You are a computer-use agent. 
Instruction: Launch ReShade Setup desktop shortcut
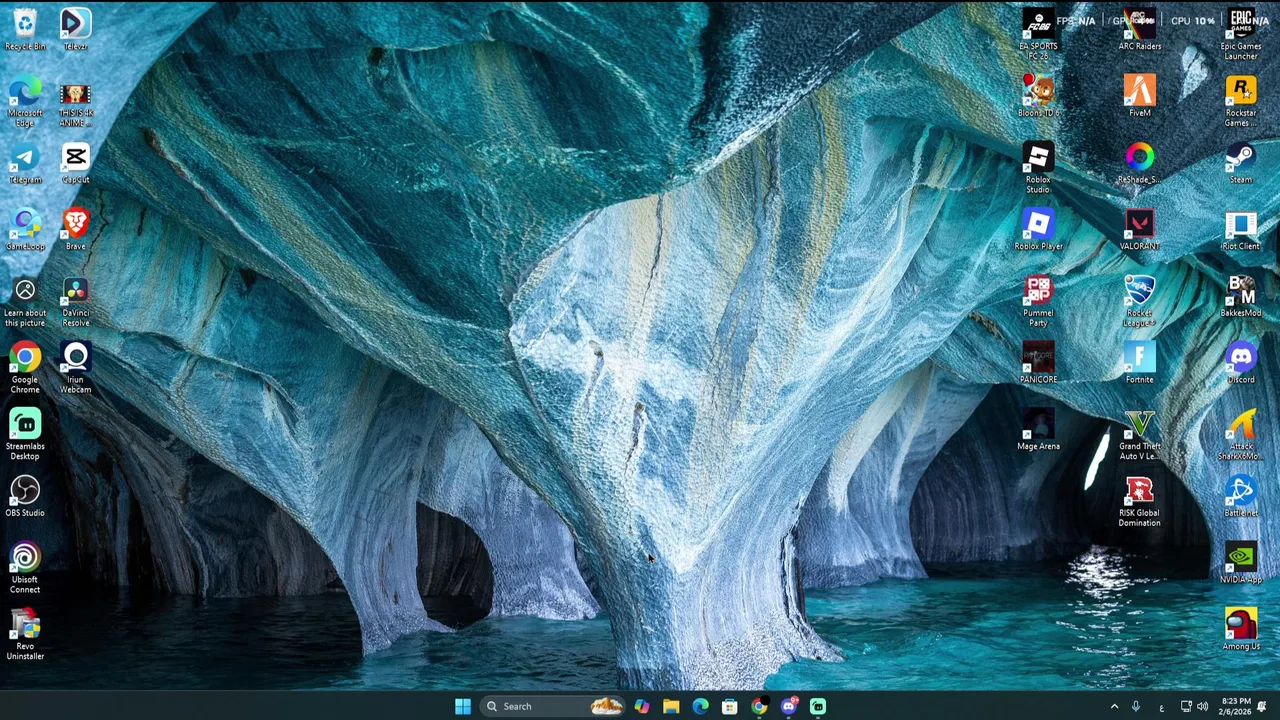[1139, 163]
